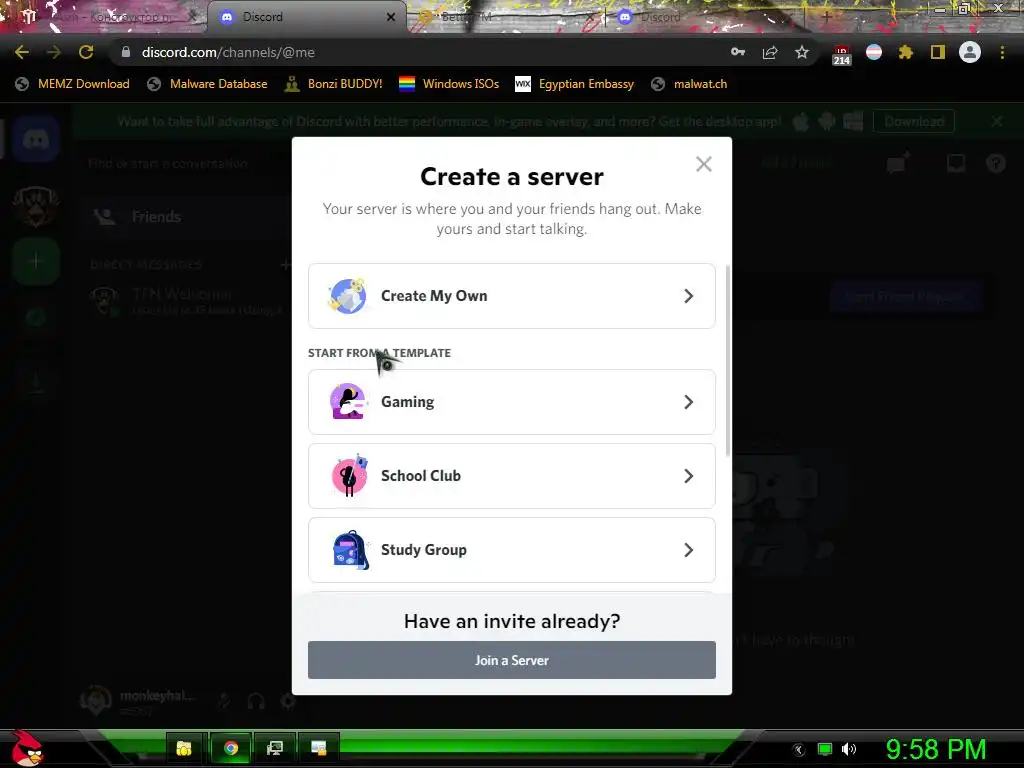Screen dimensions: 1024x768
Task: Open Discord user settings gear
Action: [x=288, y=702]
